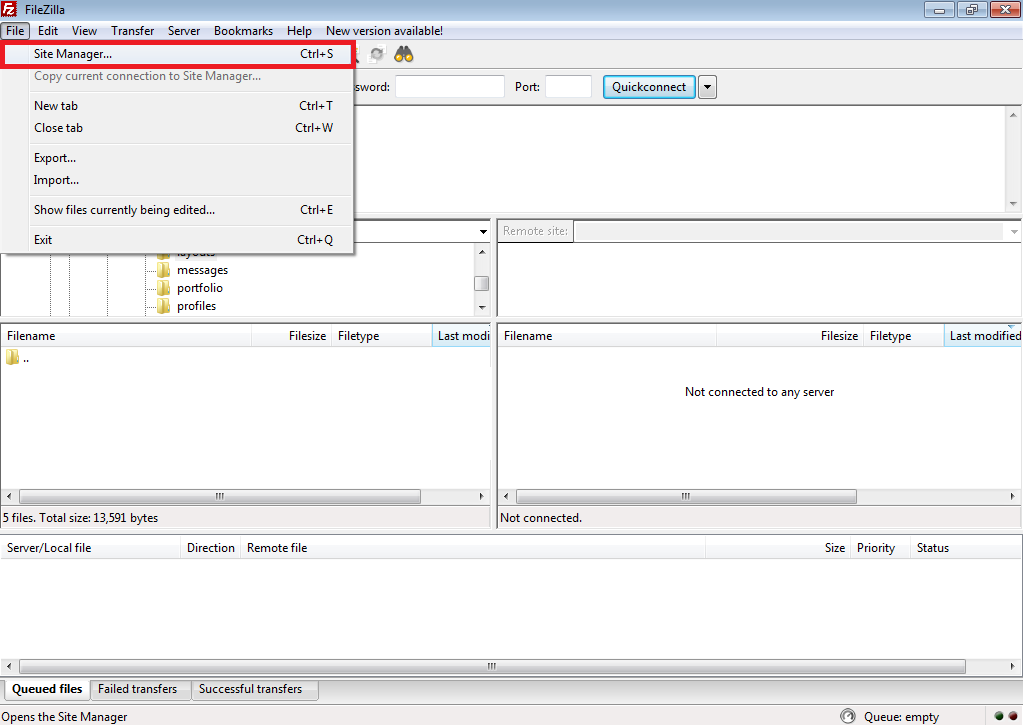This screenshot has width=1023, height=725.
Task: Click local tree scroll down arrow
Action: pos(482,307)
